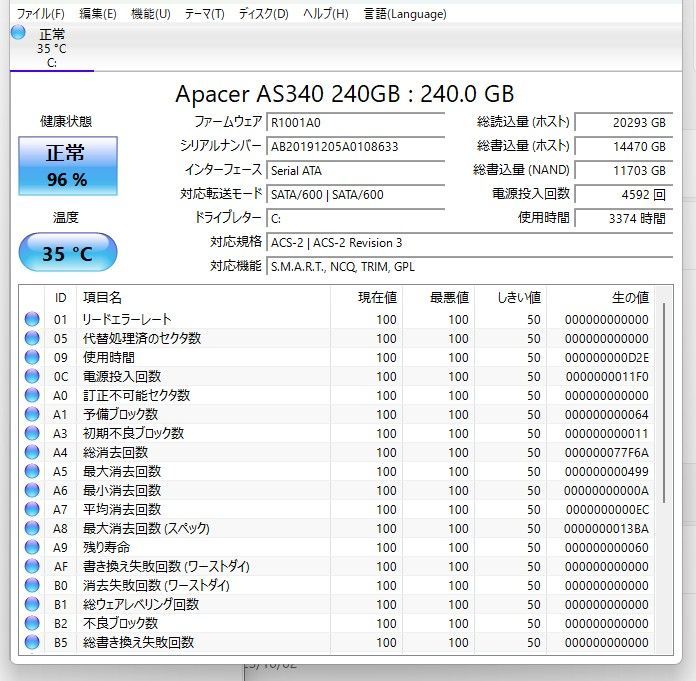Click total NAND writes value 11703 GB
This screenshot has height=681, width=696.
click(x=624, y=170)
